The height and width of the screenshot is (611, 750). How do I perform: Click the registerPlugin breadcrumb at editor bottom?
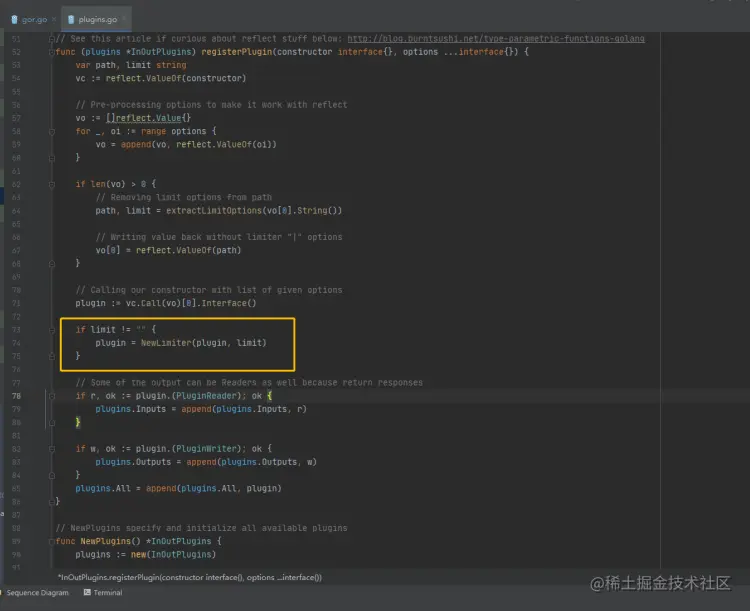(189, 578)
